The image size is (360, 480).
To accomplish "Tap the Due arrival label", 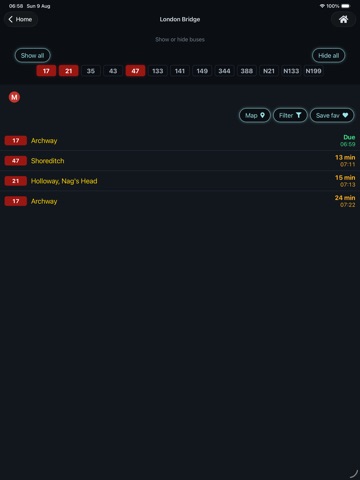I will pos(349,137).
